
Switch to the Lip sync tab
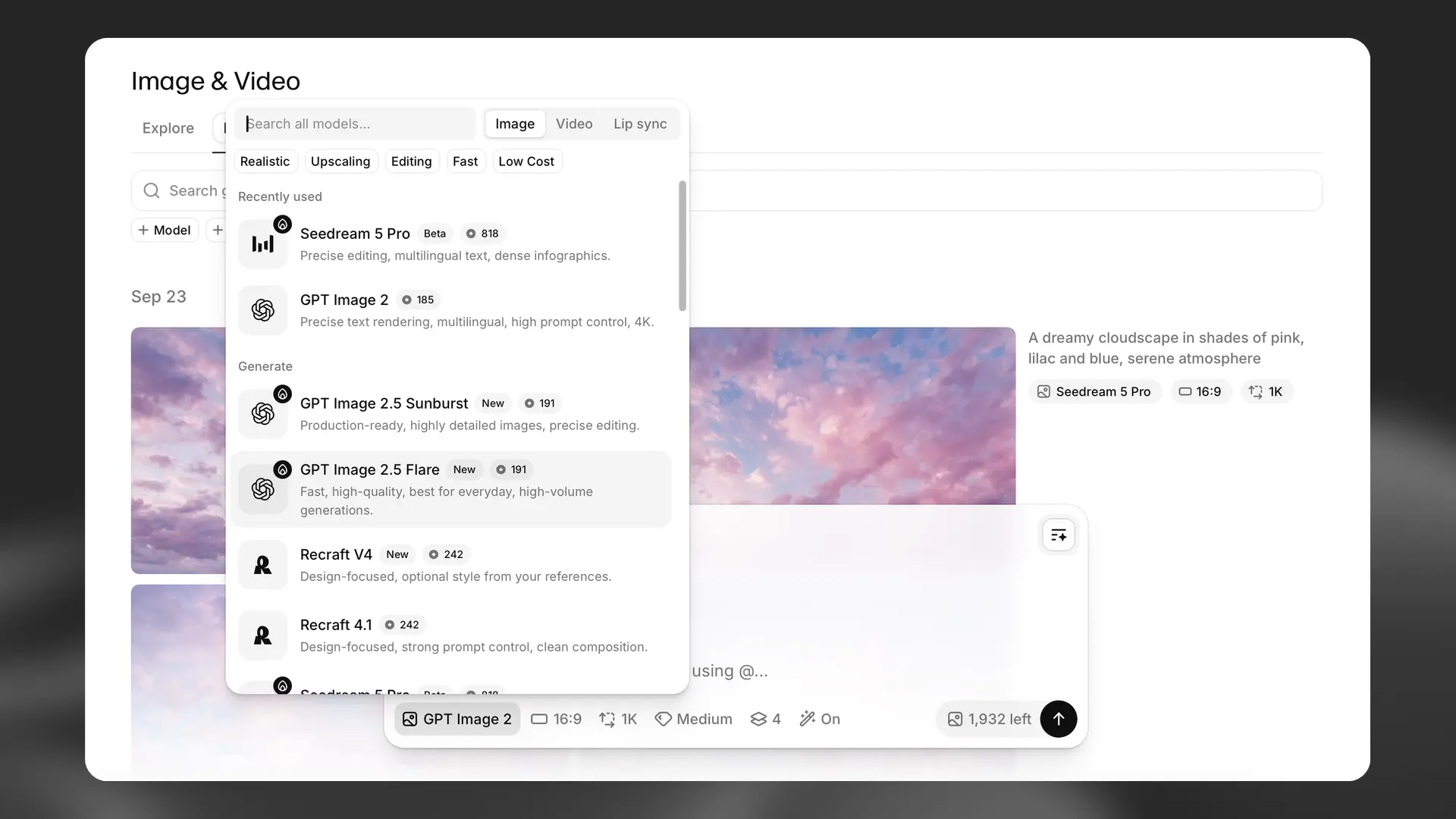tap(640, 124)
